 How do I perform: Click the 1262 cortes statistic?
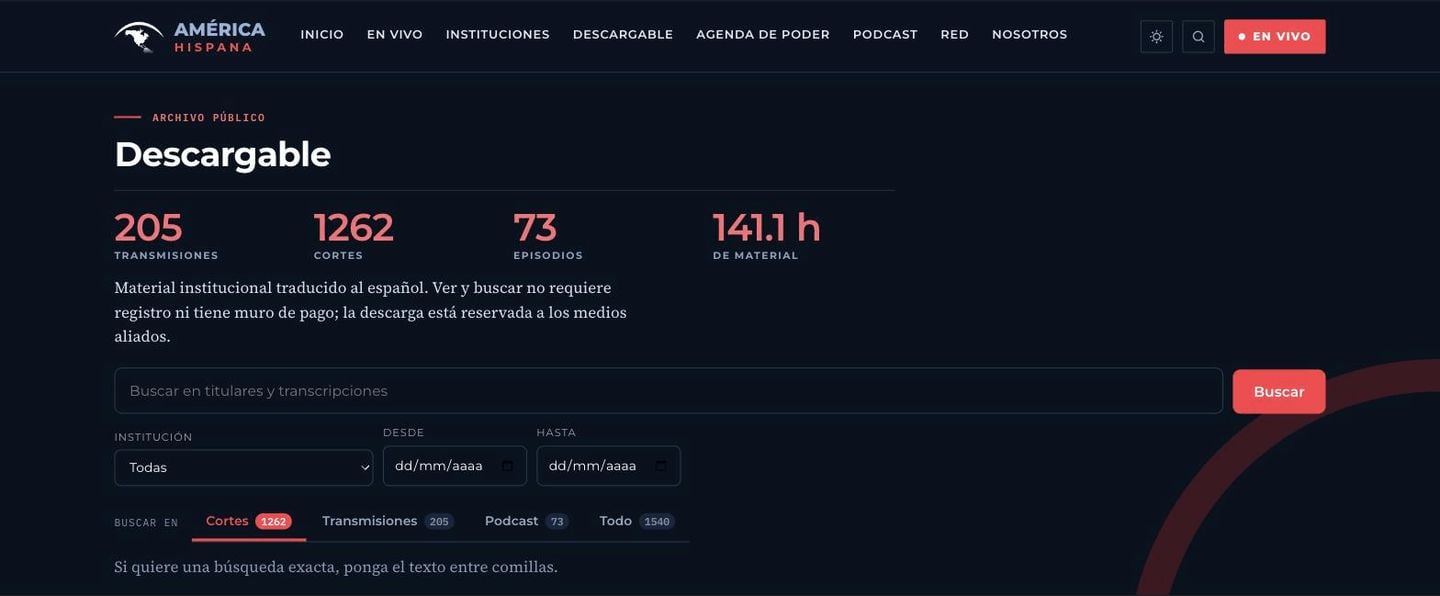[x=354, y=236]
